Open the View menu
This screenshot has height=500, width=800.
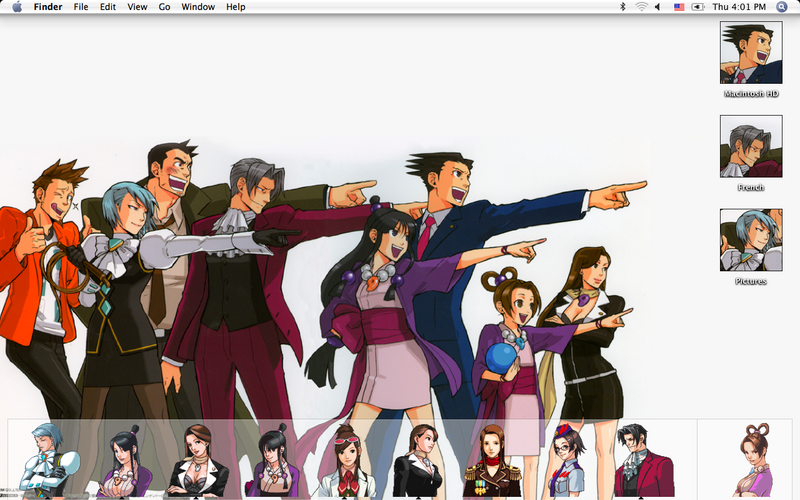coord(137,7)
